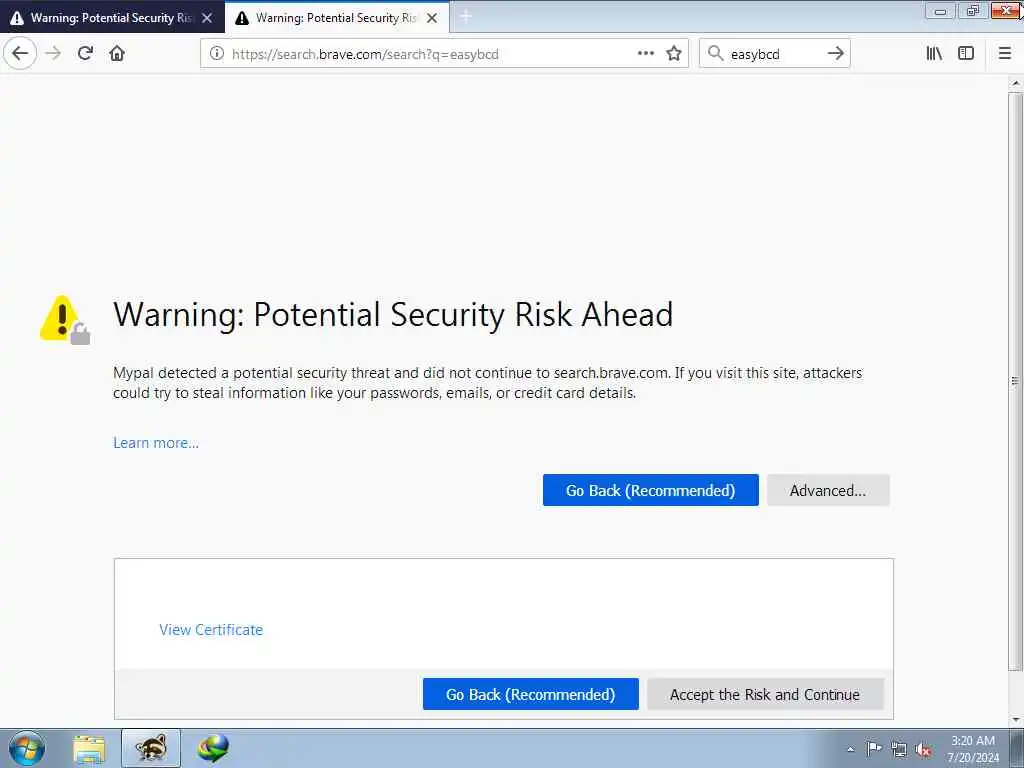Click the Mypal raccoon taskbar icon
1024x768 pixels.
(151, 748)
